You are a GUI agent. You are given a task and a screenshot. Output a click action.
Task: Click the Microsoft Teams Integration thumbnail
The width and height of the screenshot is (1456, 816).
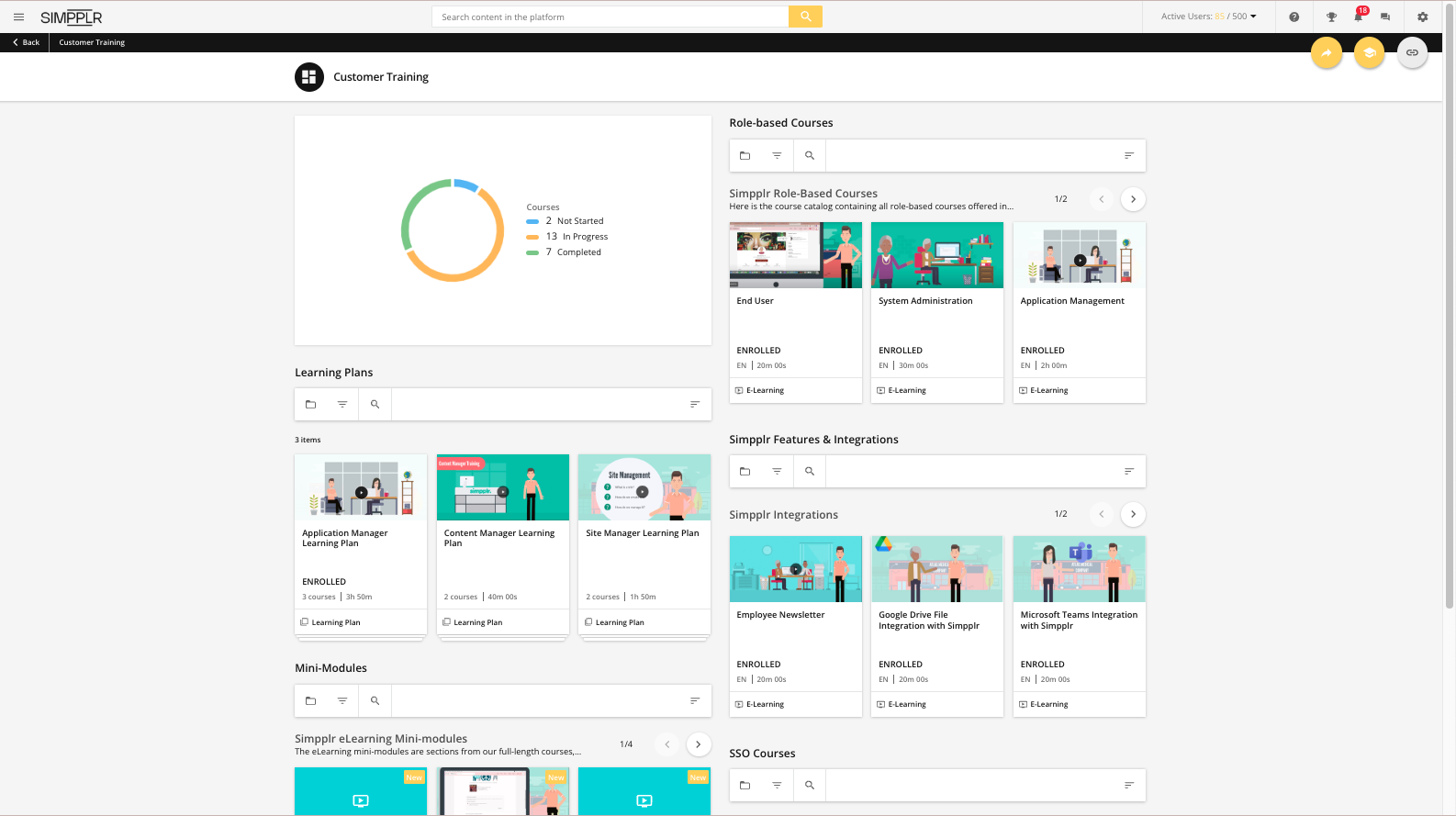[1080, 569]
